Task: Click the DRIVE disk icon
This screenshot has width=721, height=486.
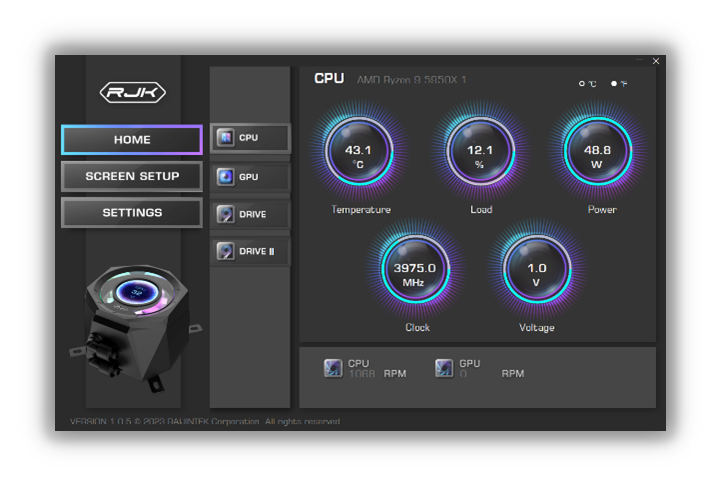Action: click(x=226, y=214)
